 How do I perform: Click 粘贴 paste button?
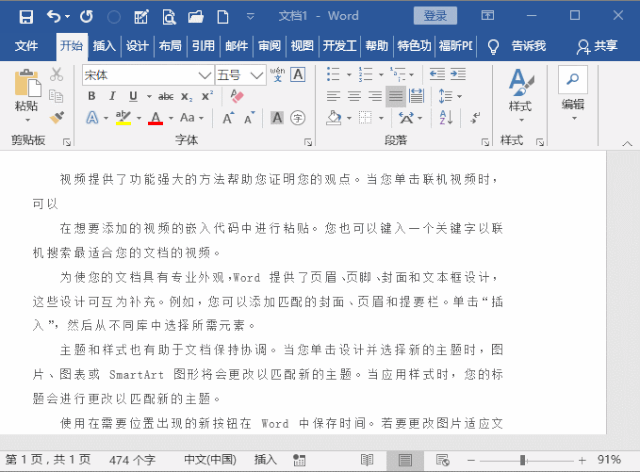coord(27,89)
